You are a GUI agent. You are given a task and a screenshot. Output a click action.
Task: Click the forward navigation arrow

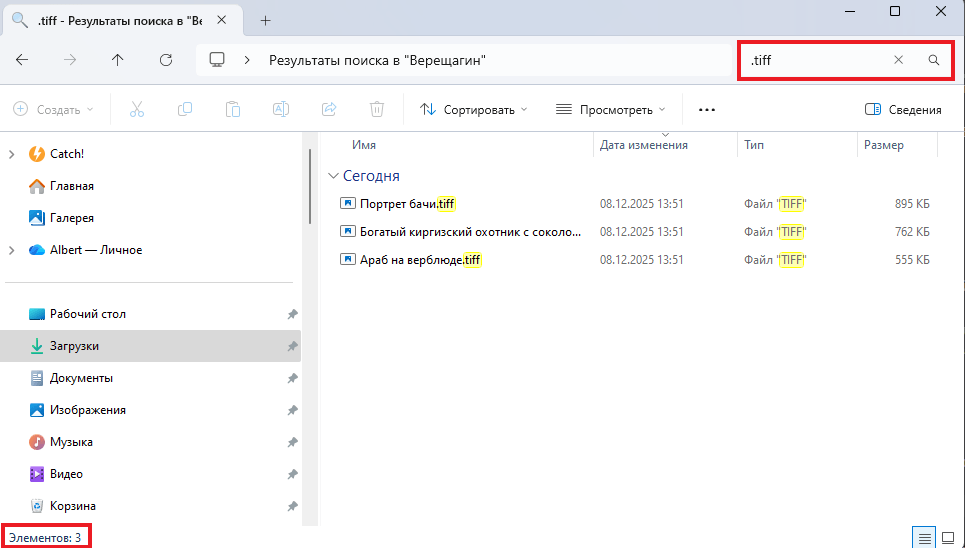click(70, 60)
